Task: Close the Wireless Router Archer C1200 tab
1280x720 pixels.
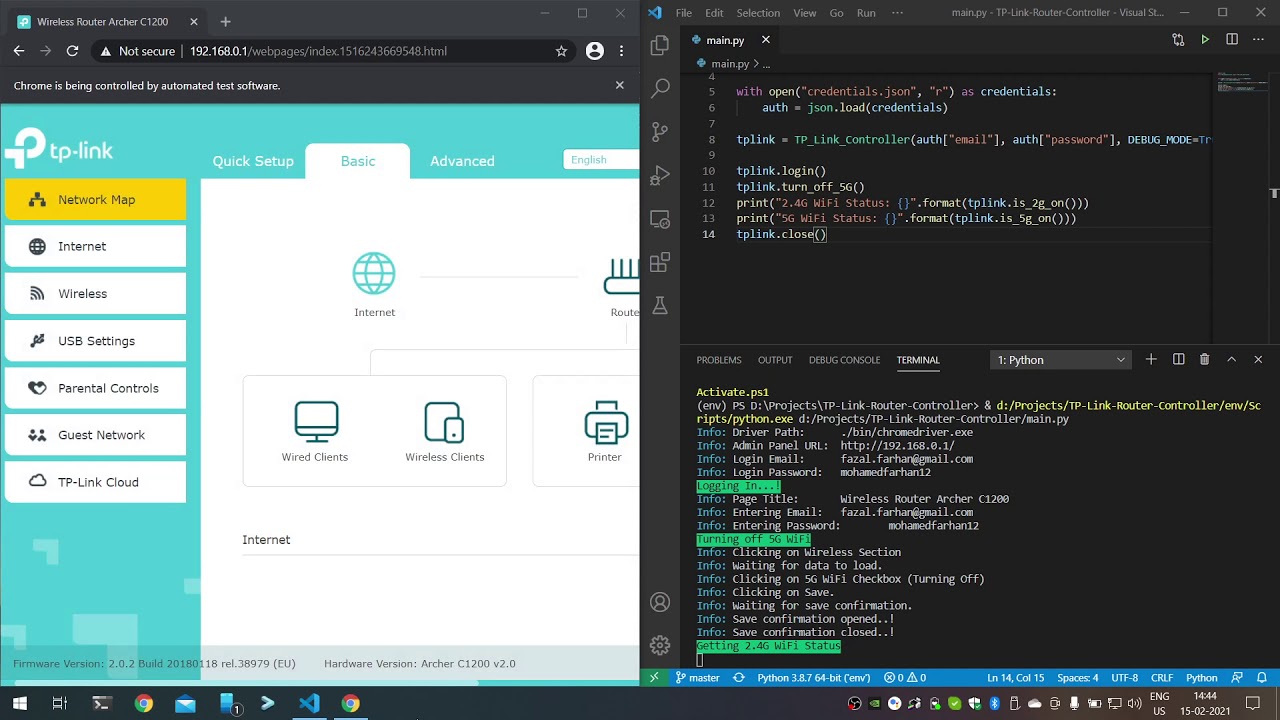Action: [194, 21]
